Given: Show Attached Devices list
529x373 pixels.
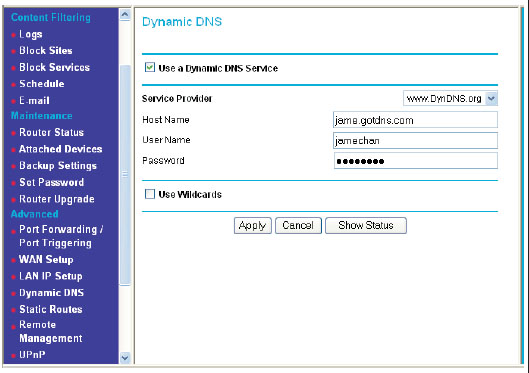Looking at the screenshot, I should click(60, 149).
